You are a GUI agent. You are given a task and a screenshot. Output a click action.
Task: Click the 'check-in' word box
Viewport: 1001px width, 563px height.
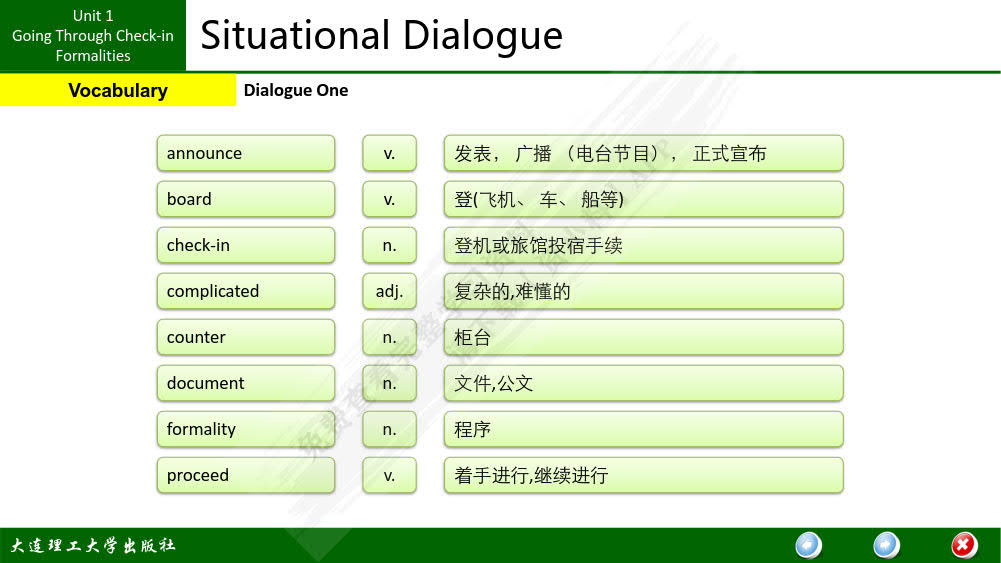(x=245, y=245)
